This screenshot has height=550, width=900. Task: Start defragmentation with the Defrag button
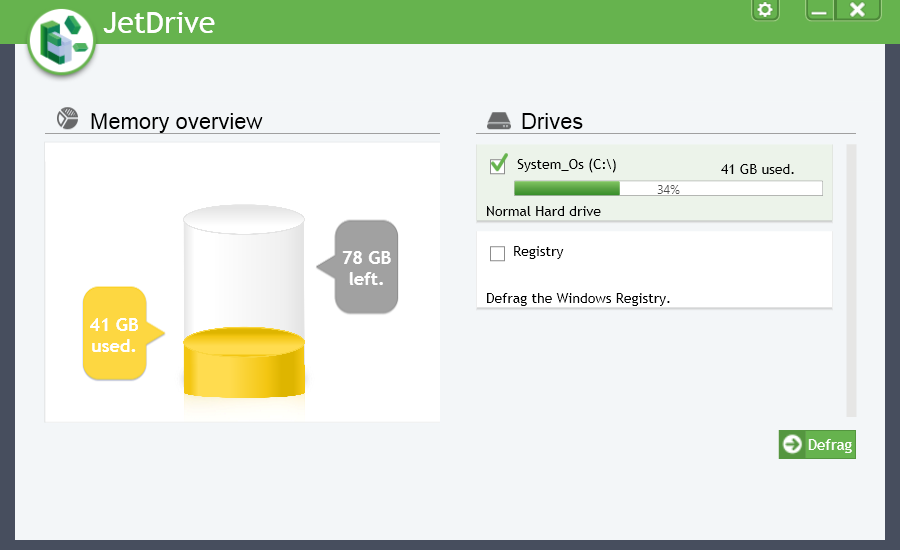pos(818,445)
